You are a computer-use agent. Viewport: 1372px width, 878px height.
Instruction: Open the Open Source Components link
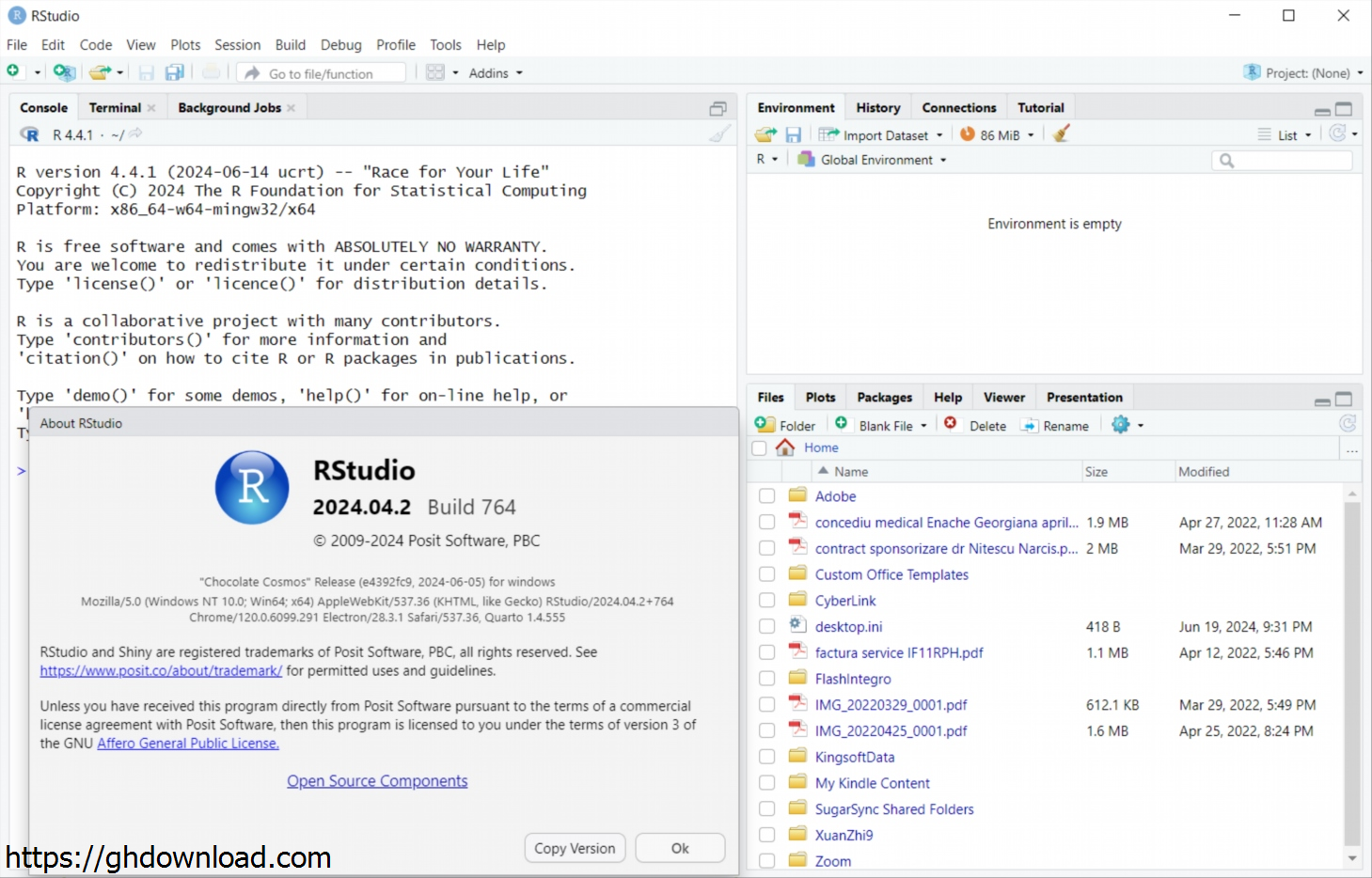377,780
